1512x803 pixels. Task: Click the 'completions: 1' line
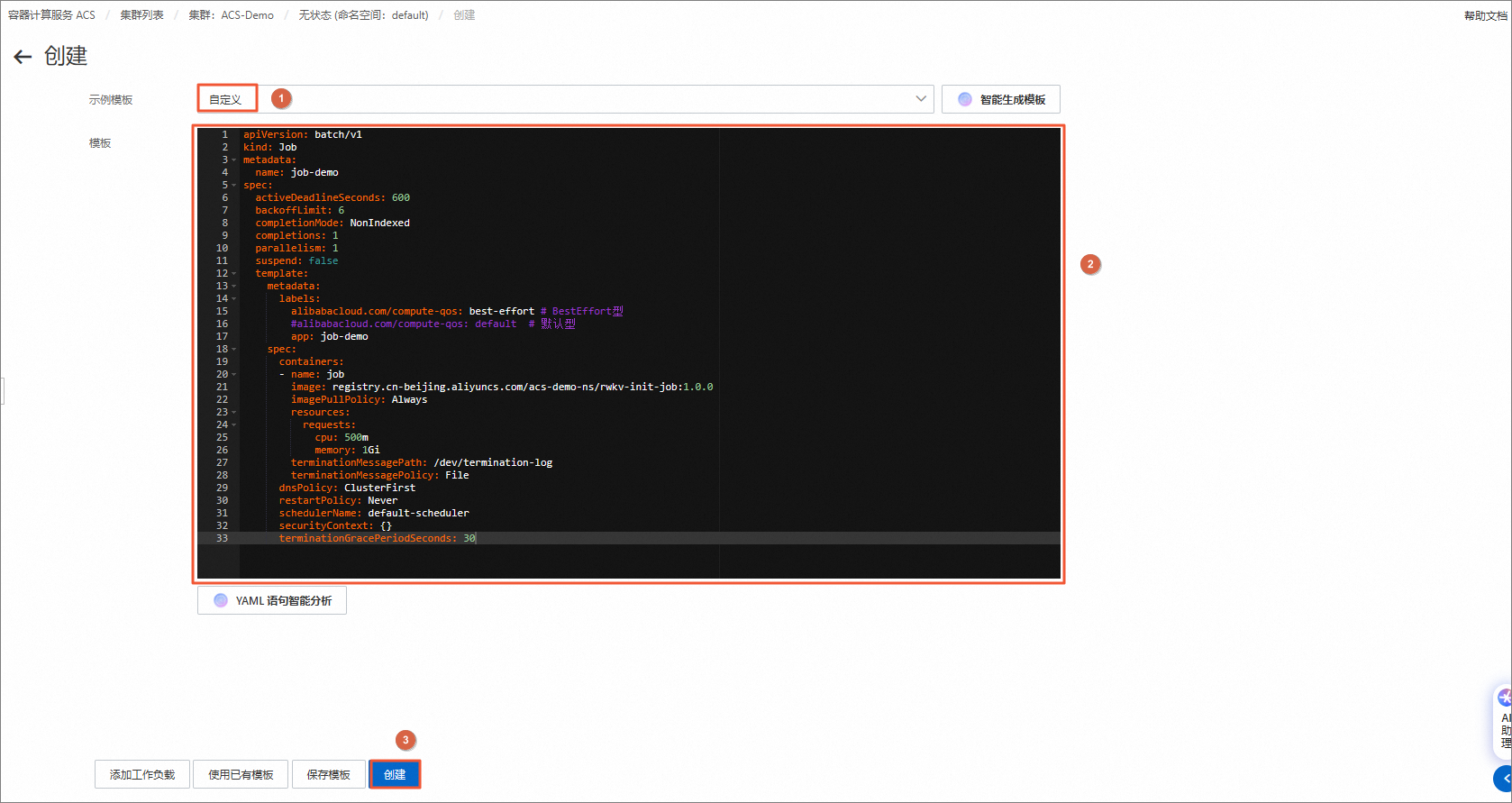(296, 236)
